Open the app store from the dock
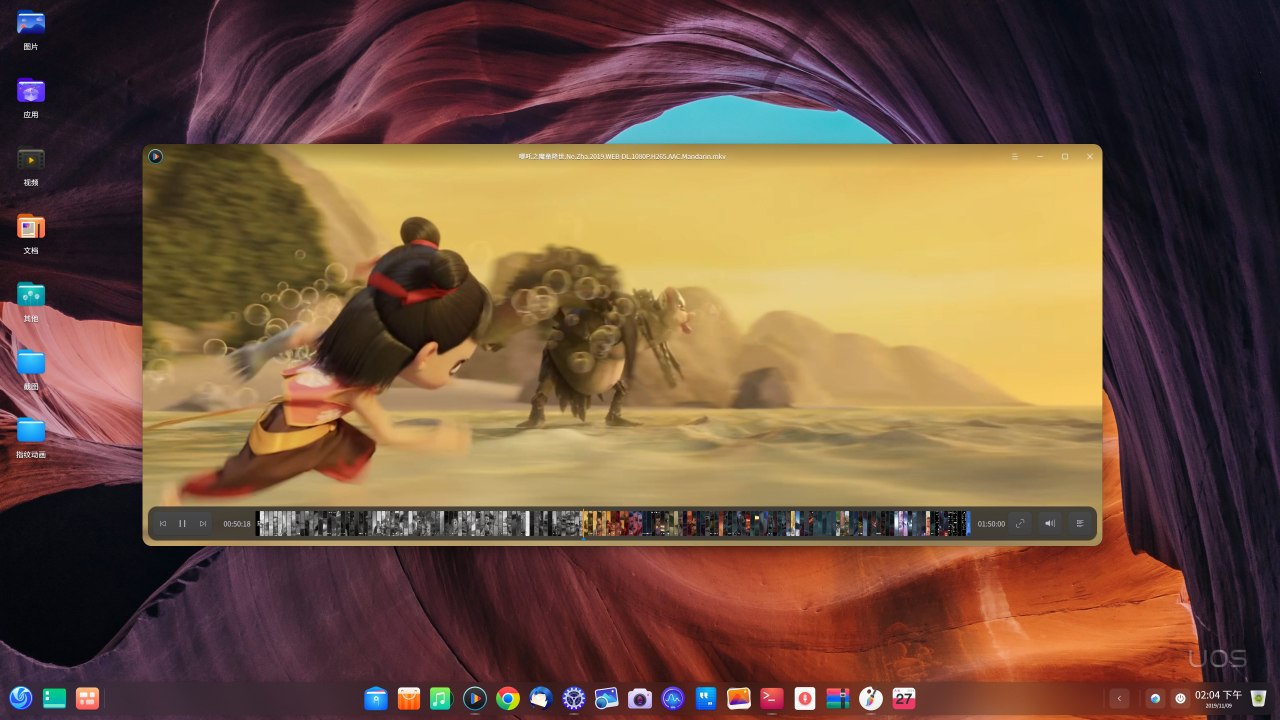 click(409, 698)
